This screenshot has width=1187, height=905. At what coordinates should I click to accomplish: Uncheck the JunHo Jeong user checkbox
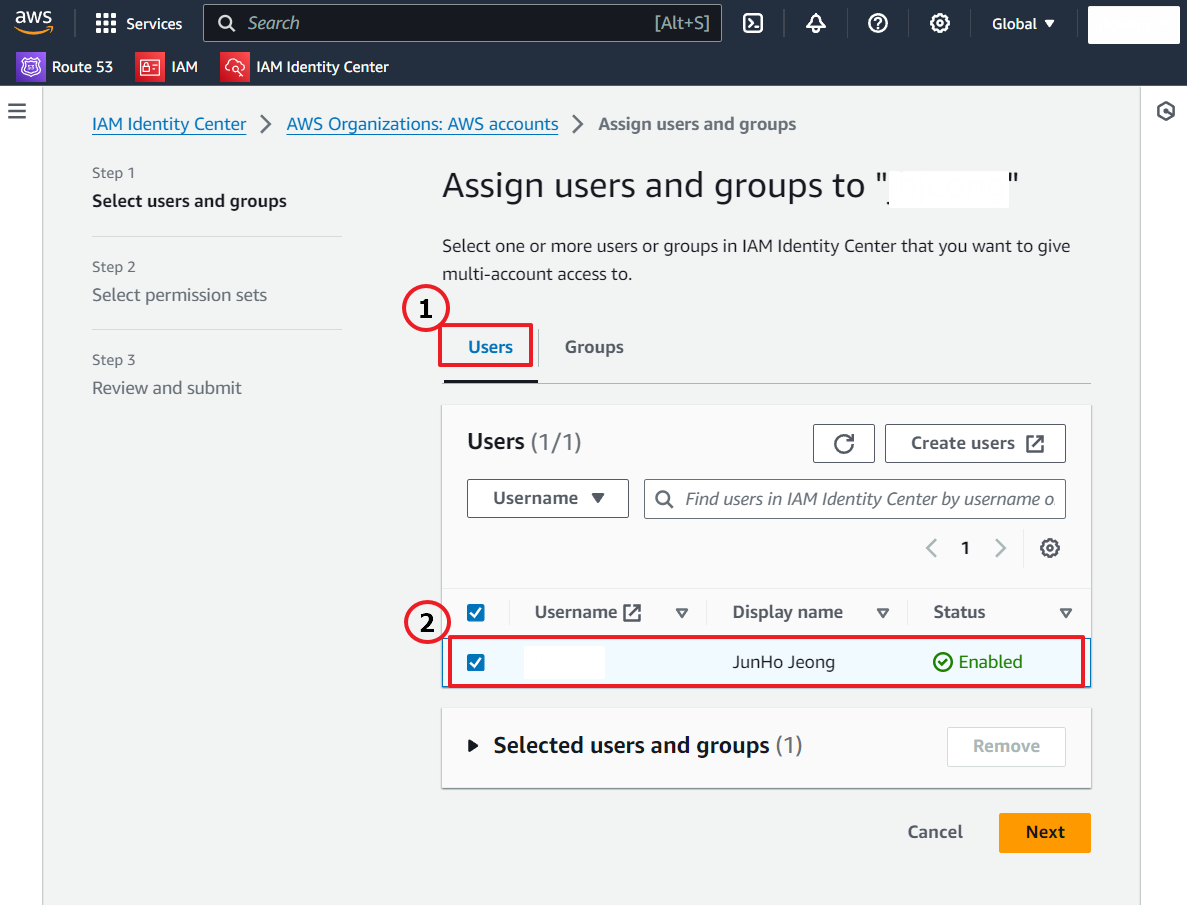475,663
